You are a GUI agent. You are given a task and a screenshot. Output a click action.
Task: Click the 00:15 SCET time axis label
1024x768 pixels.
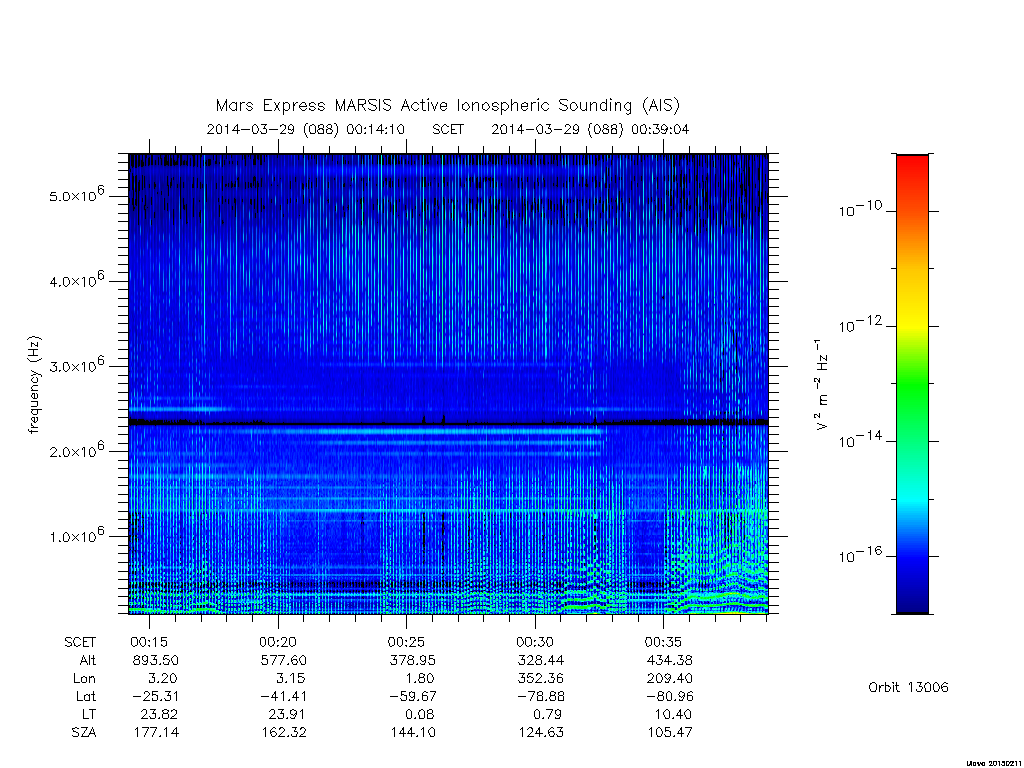(149, 642)
